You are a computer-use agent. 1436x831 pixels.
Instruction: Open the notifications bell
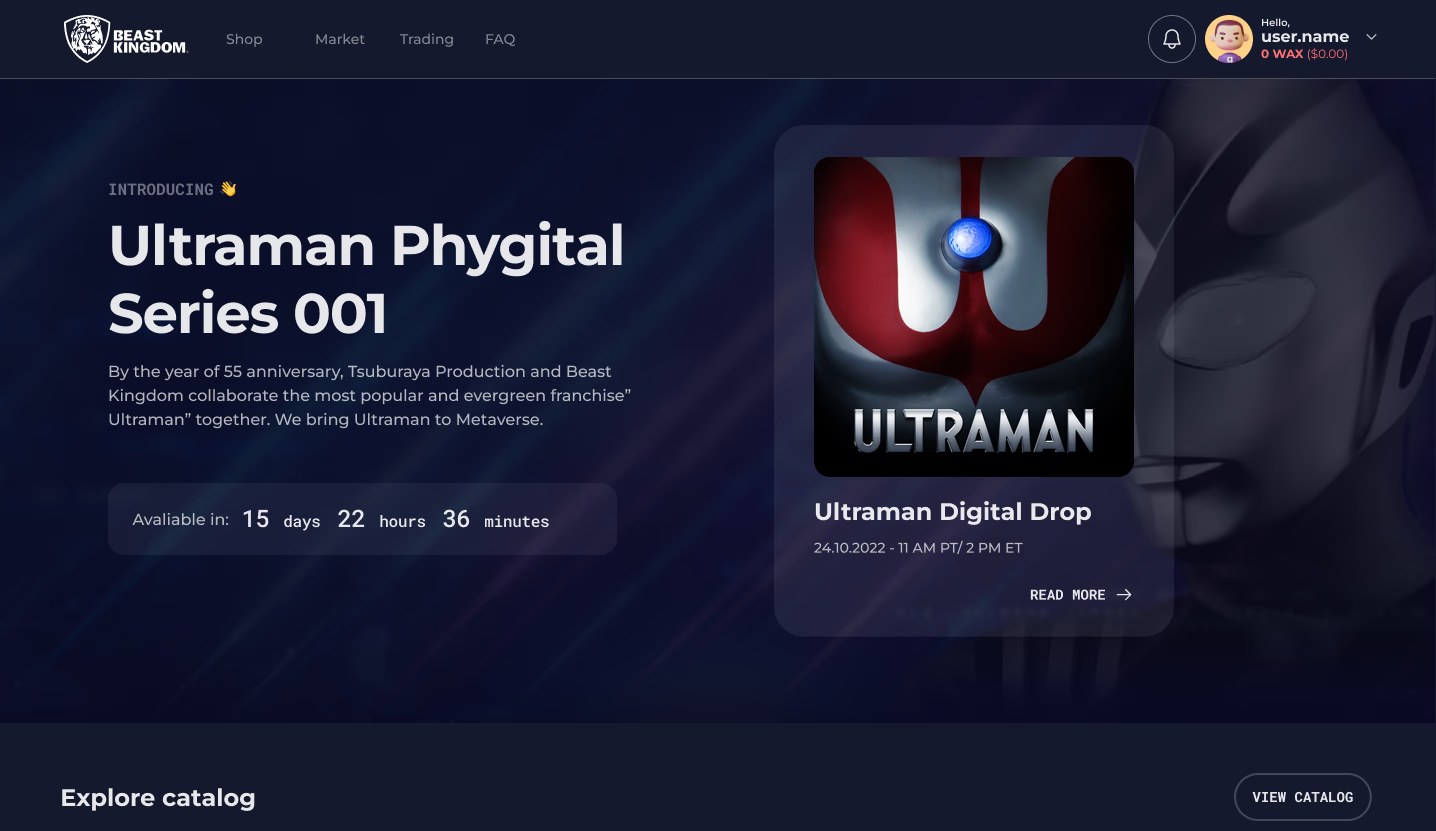(x=1172, y=39)
